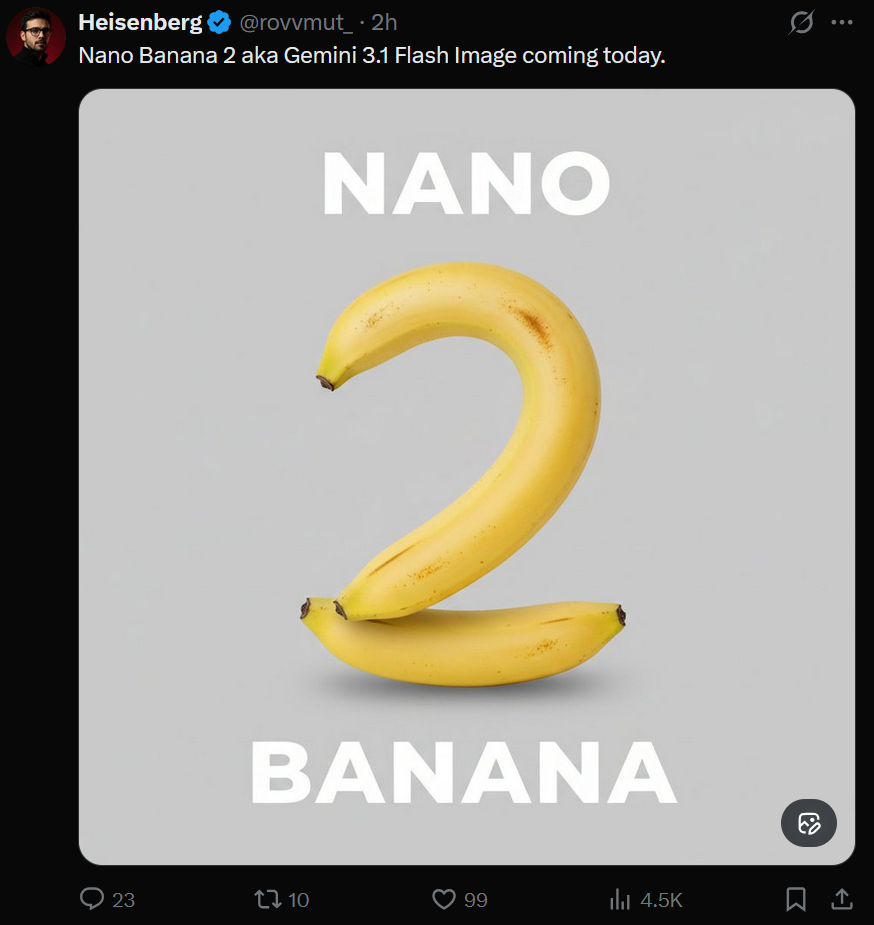Click the like count 99

click(476, 900)
